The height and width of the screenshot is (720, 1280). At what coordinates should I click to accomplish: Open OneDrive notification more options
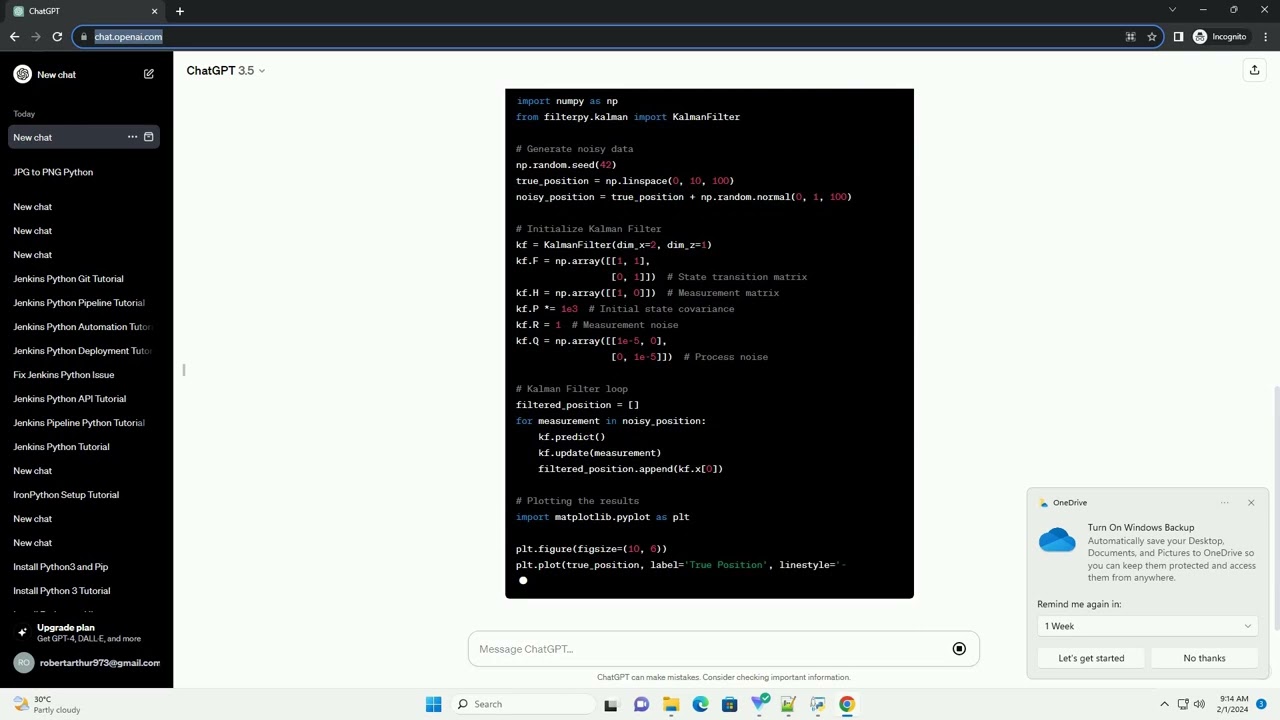pyautogui.click(x=1224, y=503)
